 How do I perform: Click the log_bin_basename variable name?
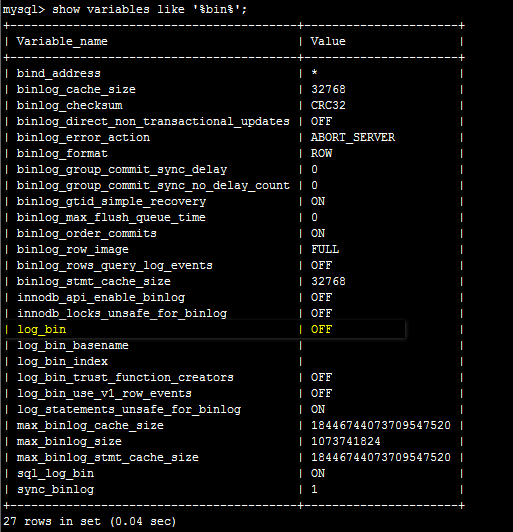tap(73, 345)
